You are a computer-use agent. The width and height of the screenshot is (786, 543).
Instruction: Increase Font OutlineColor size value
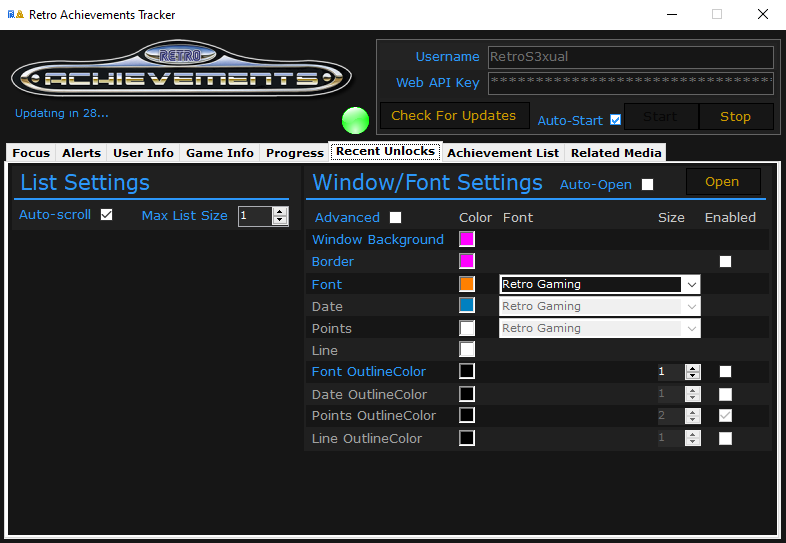click(x=693, y=368)
